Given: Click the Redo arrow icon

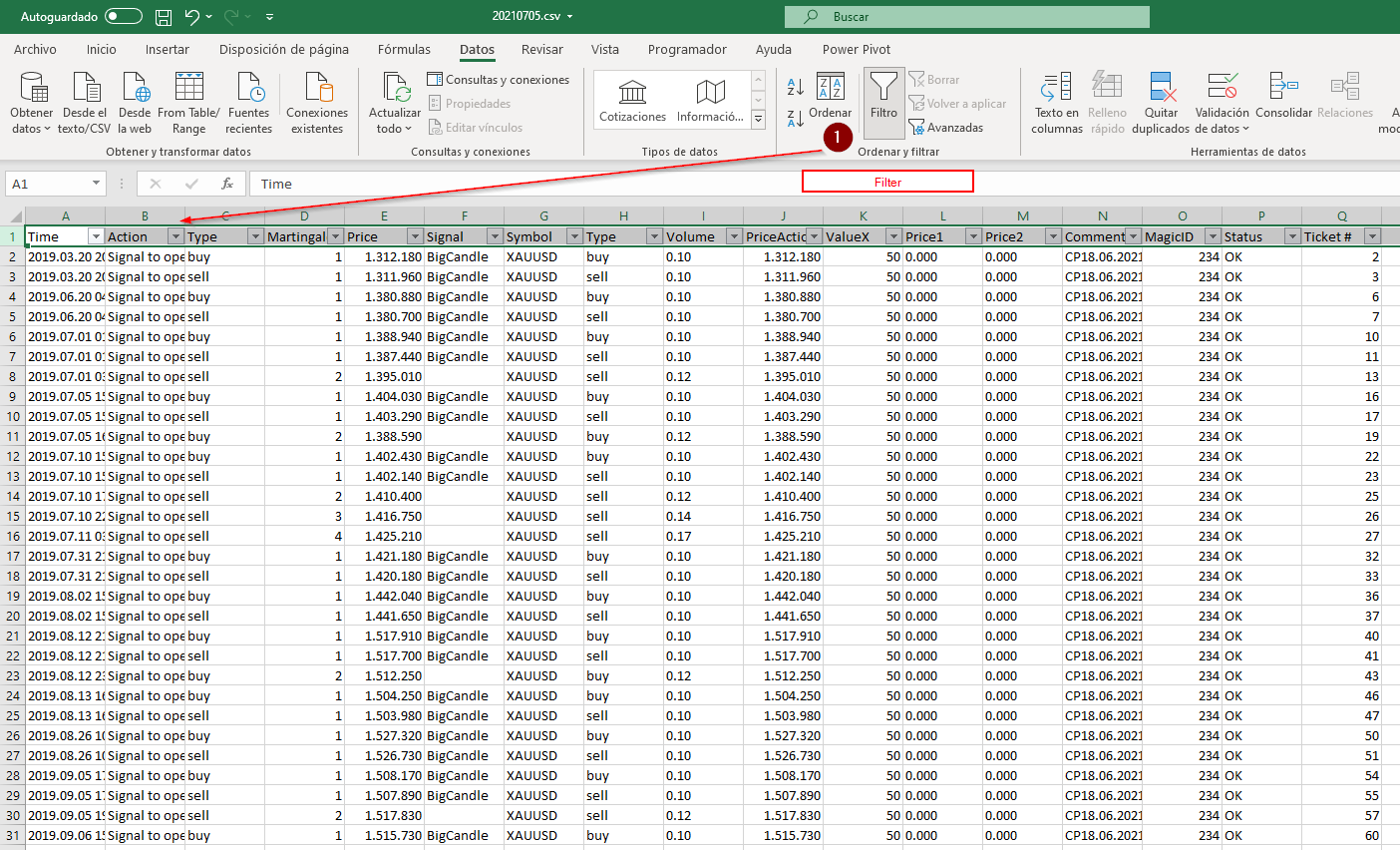Looking at the screenshot, I should click(231, 17).
